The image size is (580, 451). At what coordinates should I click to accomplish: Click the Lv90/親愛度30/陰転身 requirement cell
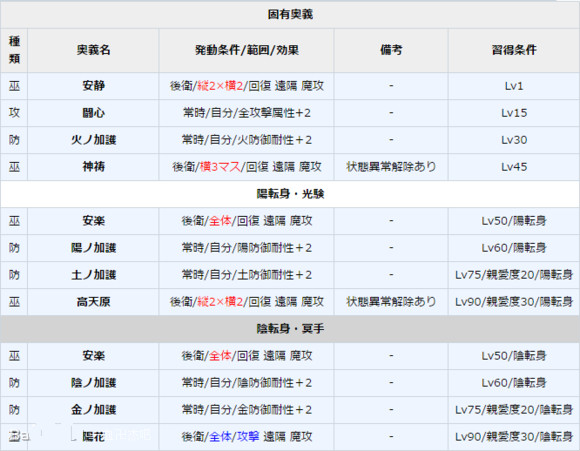tap(514, 437)
